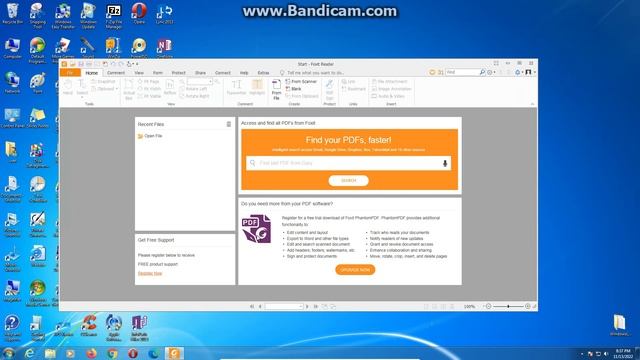Select the Fit Width option
Image resolution: width=640 pixels, height=360 pixels.
pos(149,89)
